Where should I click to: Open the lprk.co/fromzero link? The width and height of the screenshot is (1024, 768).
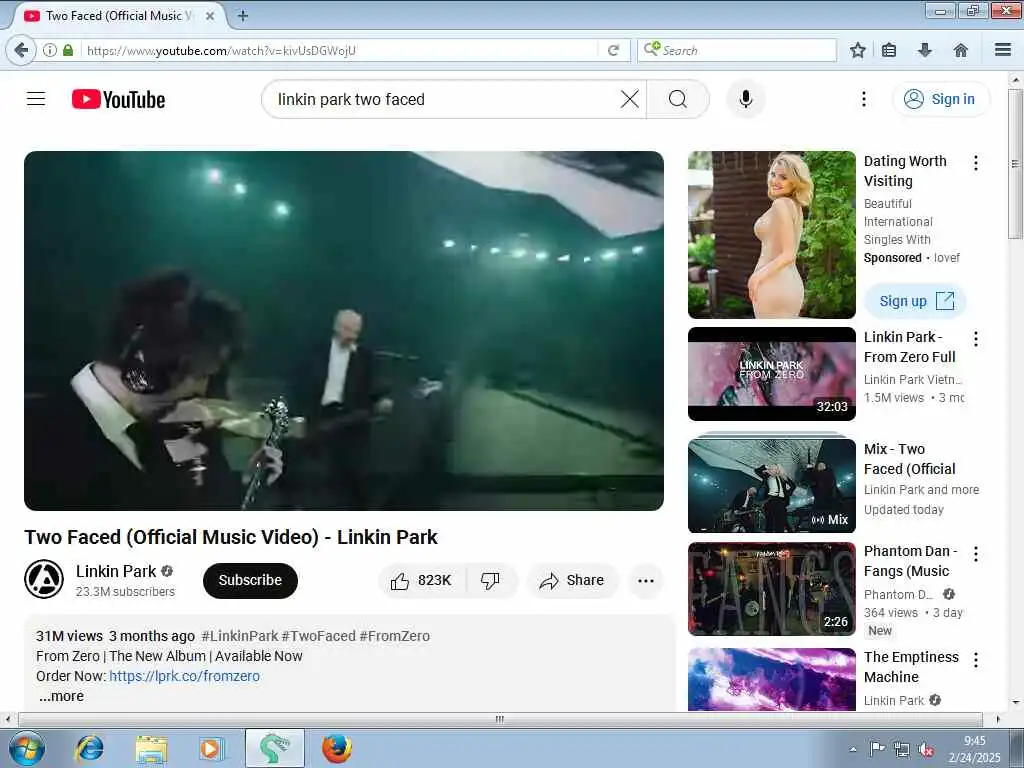(184, 676)
